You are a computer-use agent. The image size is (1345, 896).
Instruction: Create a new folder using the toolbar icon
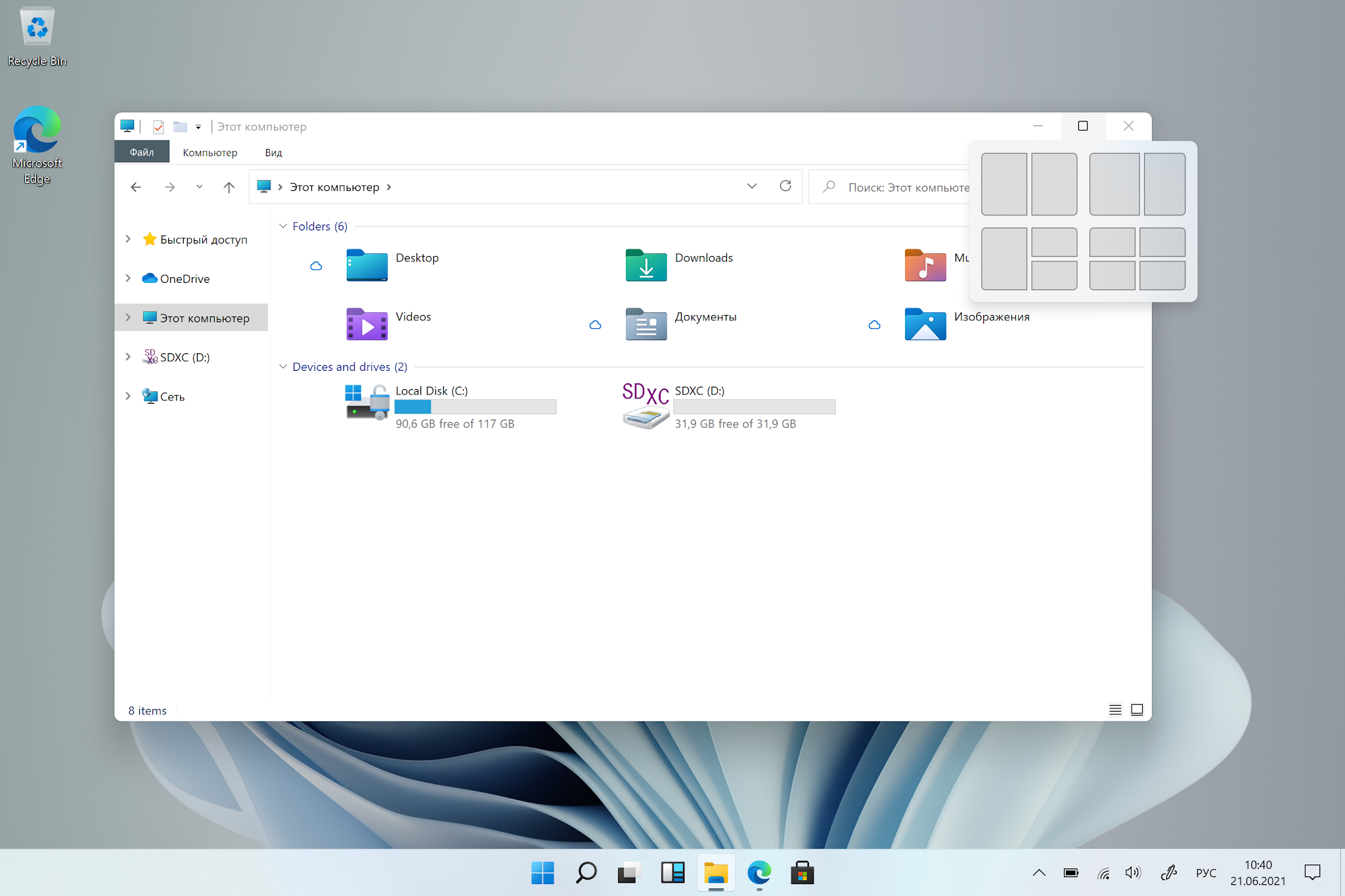point(179,126)
